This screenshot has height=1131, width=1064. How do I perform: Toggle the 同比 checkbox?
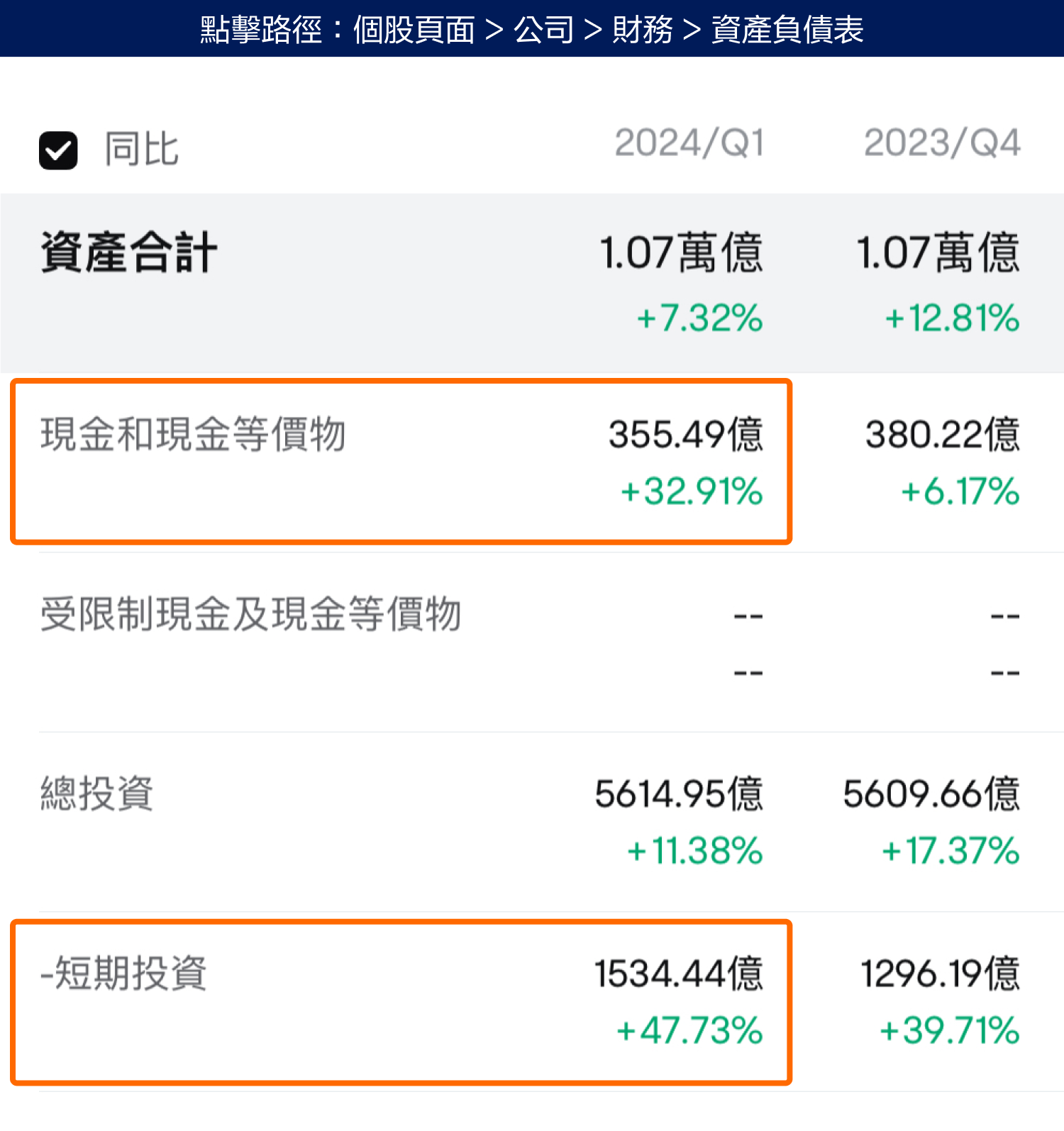coord(58,150)
